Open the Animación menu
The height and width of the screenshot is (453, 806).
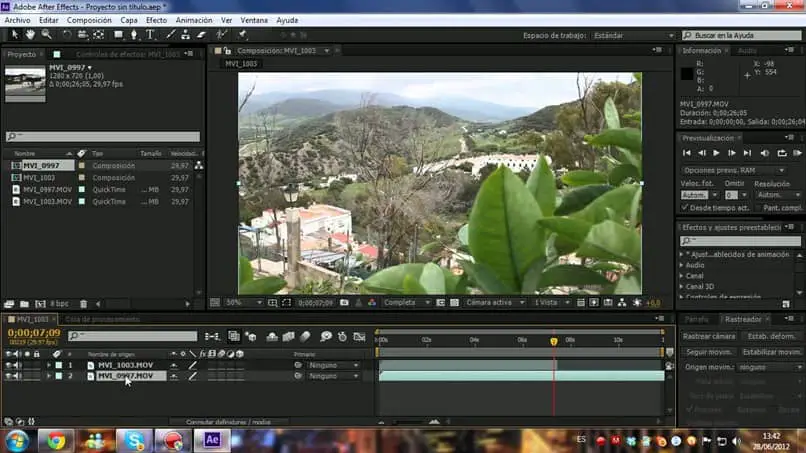tap(193, 19)
